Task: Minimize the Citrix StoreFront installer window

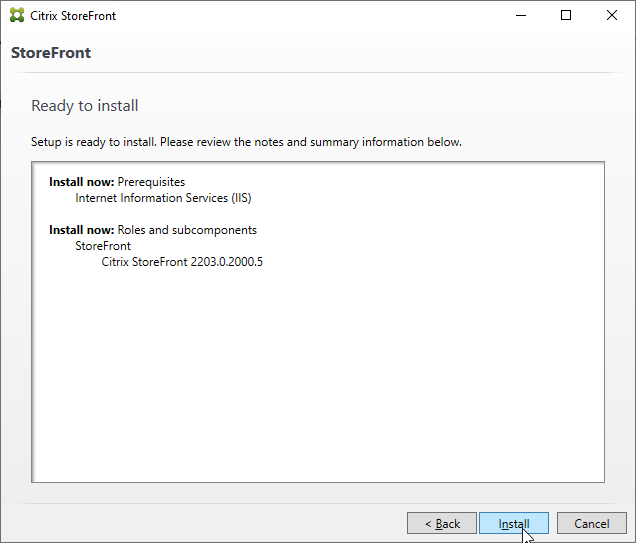Action: [x=520, y=16]
